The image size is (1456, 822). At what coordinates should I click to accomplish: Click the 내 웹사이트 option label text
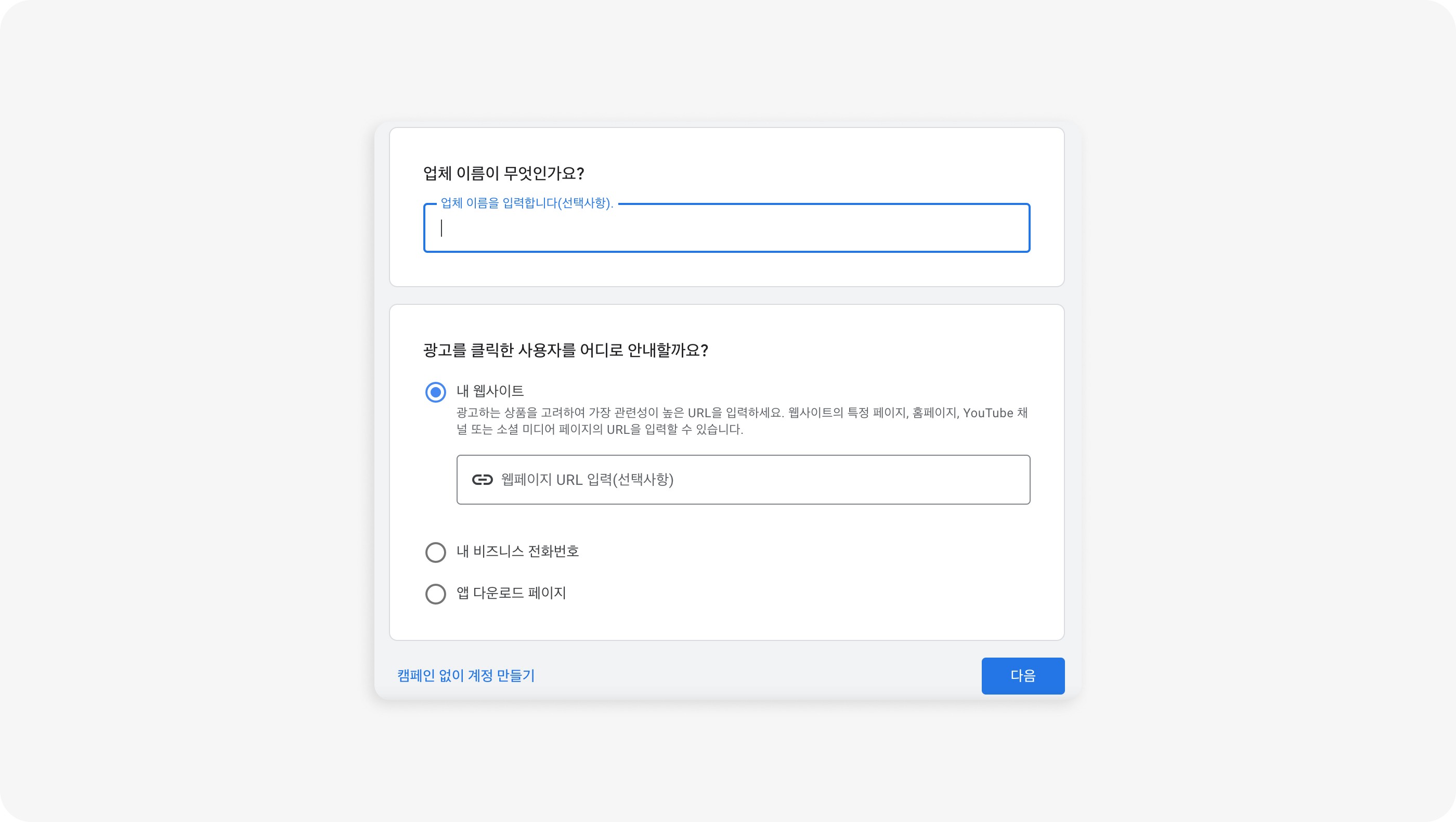click(490, 391)
